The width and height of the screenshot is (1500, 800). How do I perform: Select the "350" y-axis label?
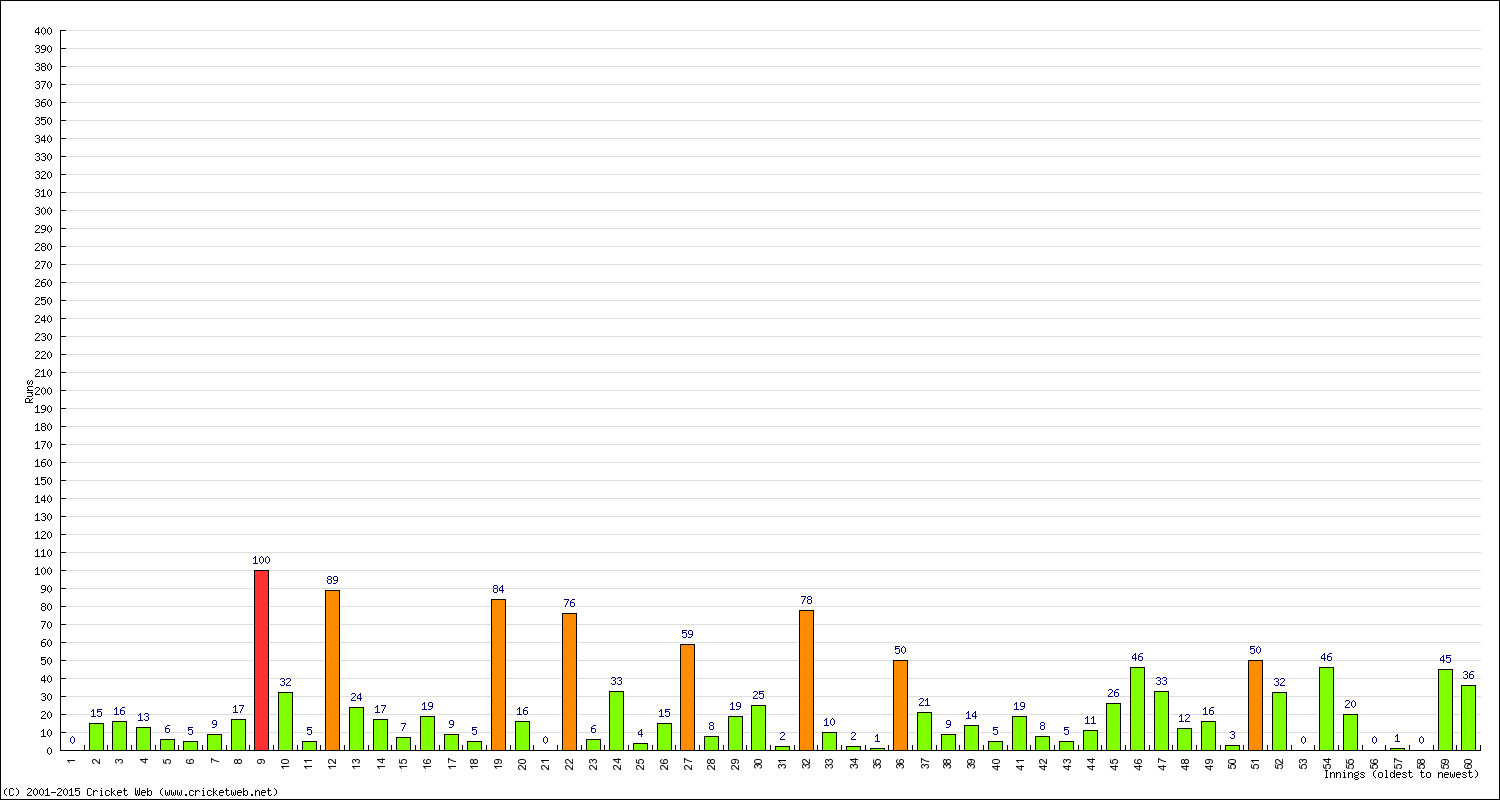pos(43,121)
